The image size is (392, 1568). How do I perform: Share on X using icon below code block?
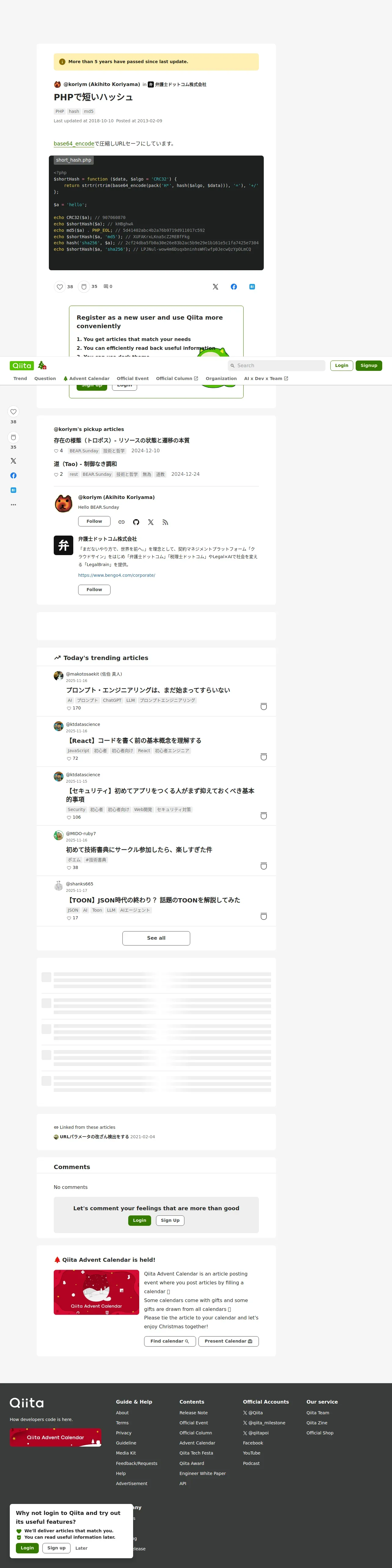click(x=215, y=287)
